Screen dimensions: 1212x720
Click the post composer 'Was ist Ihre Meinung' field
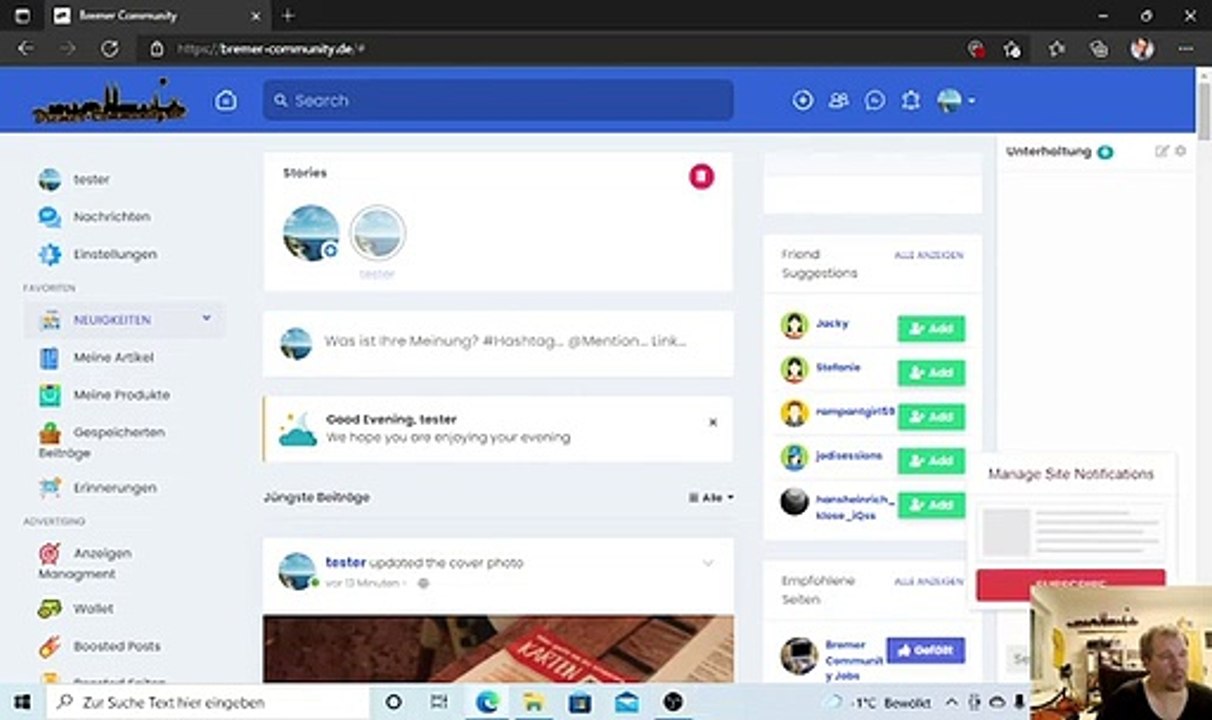click(505, 341)
